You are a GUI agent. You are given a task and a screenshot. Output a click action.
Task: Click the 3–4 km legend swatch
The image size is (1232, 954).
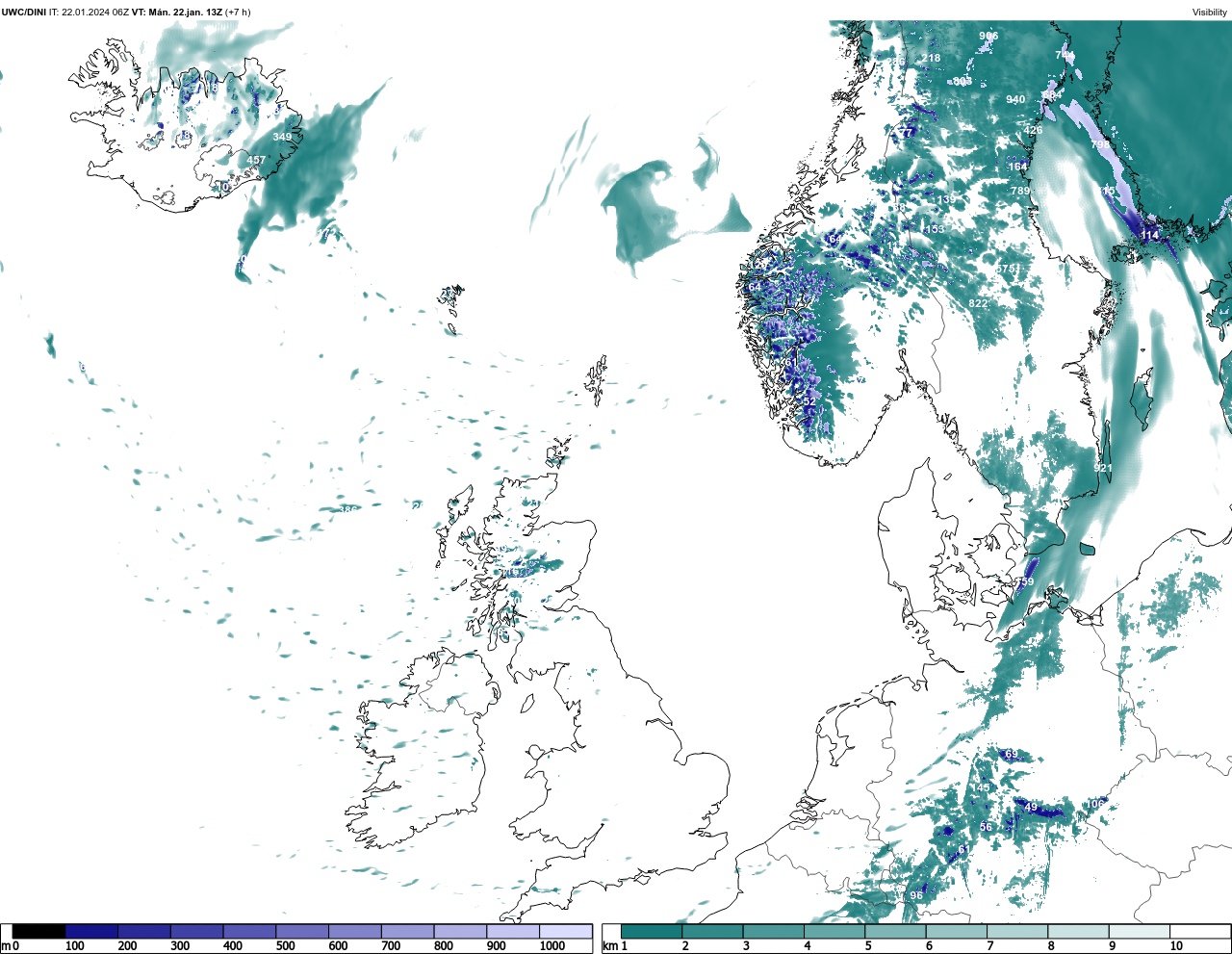point(773,931)
